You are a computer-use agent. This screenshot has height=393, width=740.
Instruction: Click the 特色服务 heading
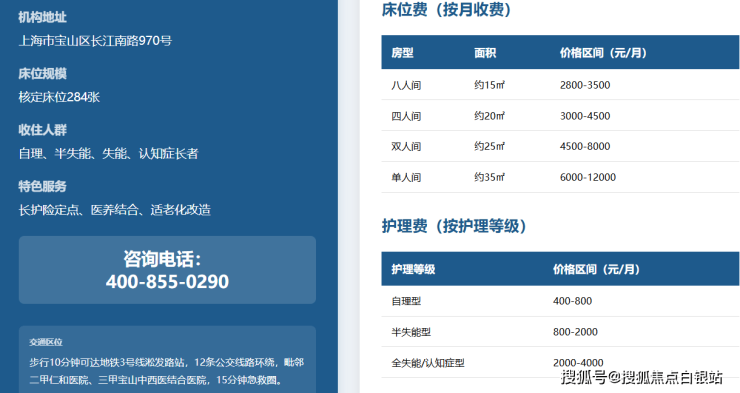(x=42, y=186)
